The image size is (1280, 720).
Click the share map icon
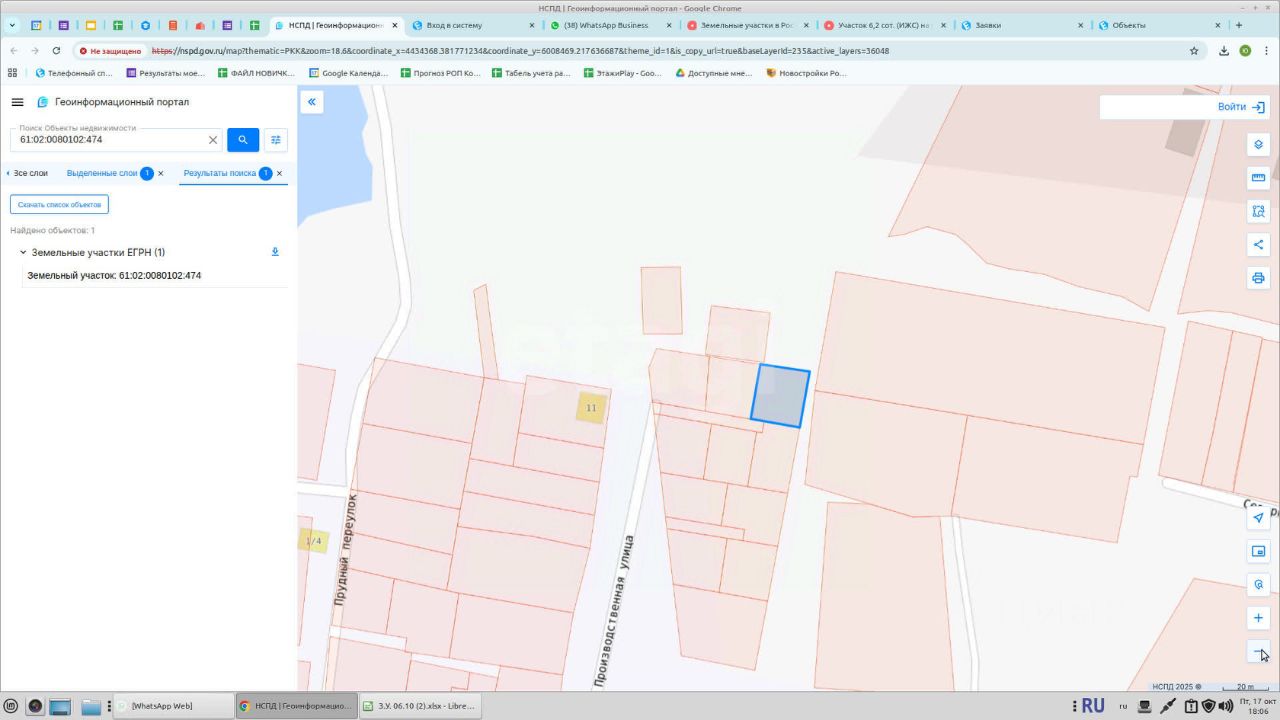click(1258, 245)
